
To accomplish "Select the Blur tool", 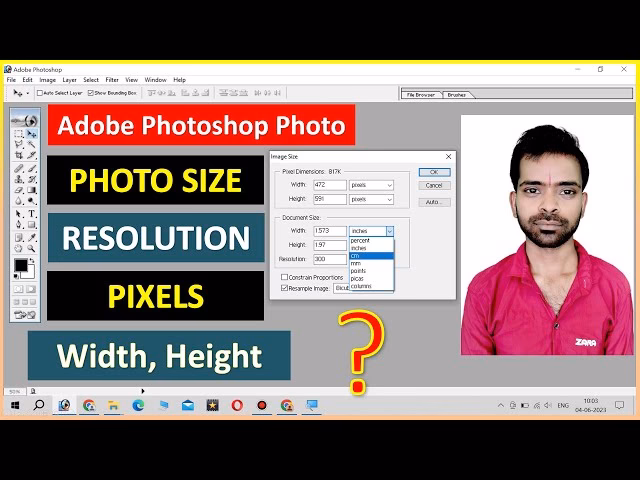I will 19,201.
